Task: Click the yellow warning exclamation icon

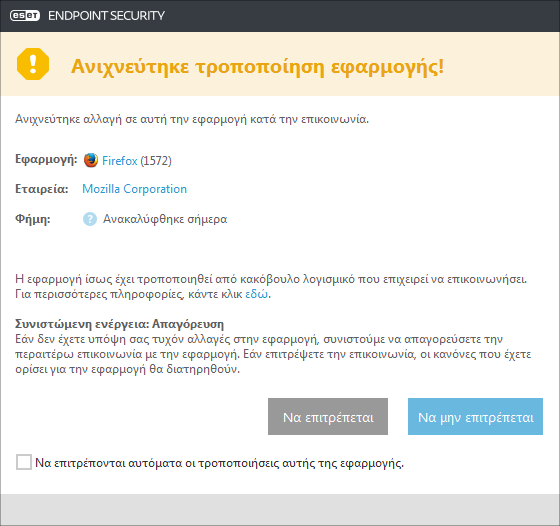Action: [33, 64]
